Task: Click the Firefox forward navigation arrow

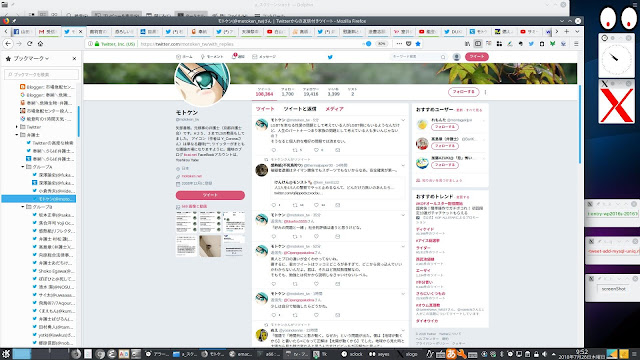Action: pos(19,44)
